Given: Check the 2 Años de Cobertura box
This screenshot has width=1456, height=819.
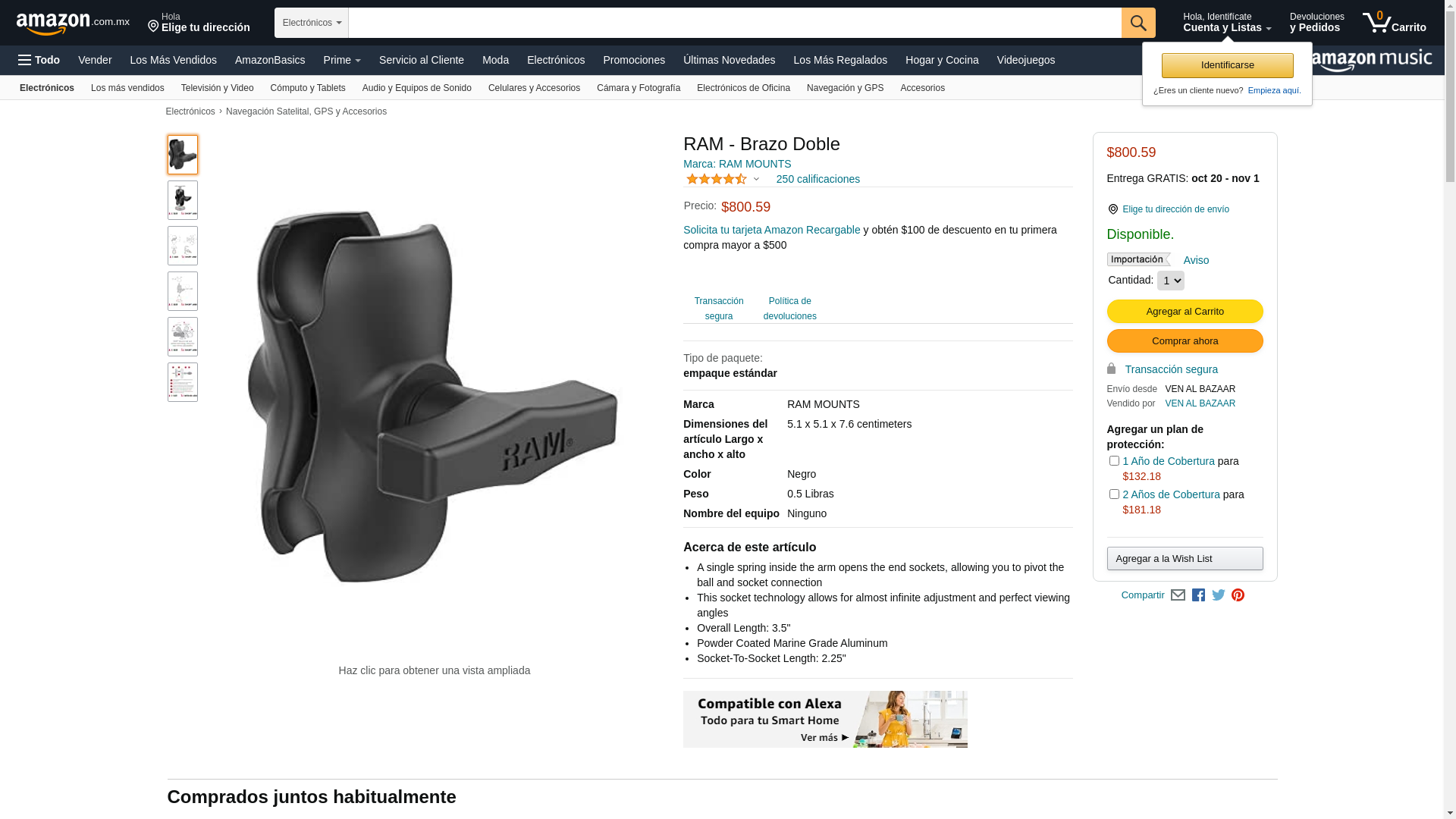Looking at the screenshot, I should (x=1114, y=494).
